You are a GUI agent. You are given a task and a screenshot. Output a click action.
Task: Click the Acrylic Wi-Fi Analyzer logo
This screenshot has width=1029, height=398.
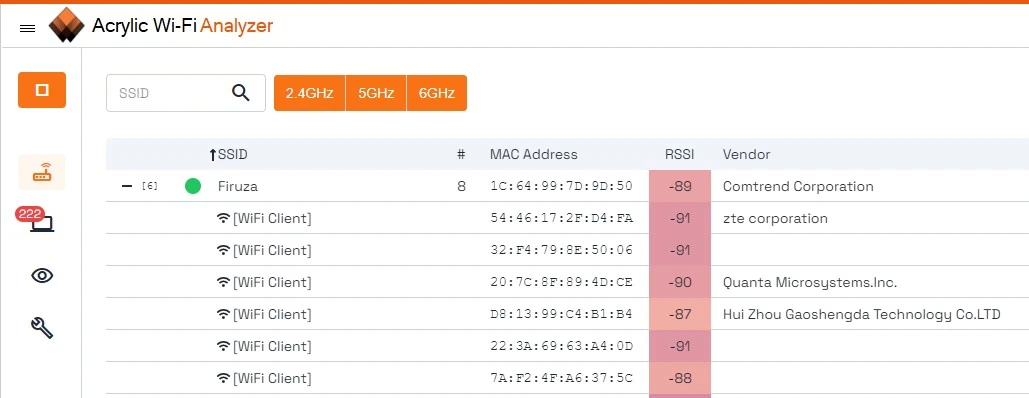click(x=67, y=26)
